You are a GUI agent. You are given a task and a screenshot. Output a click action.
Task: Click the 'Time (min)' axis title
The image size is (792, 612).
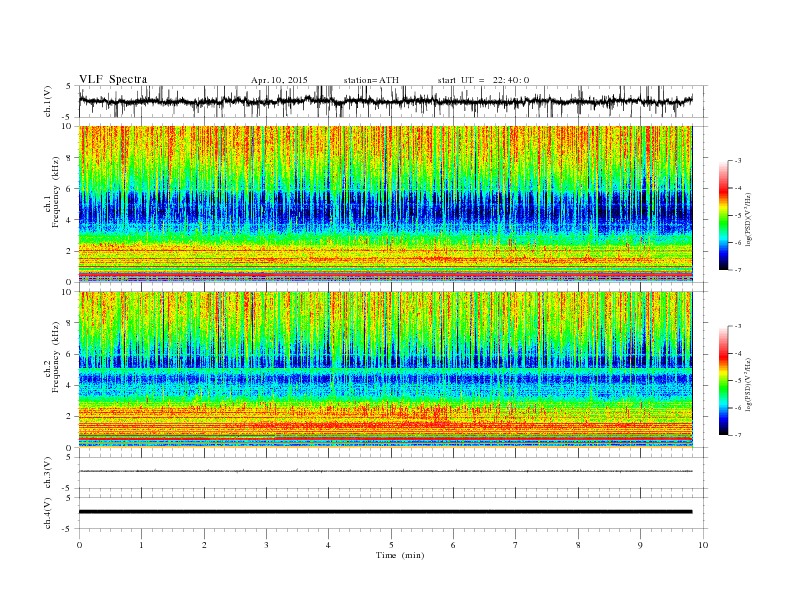tap(400, 555)
